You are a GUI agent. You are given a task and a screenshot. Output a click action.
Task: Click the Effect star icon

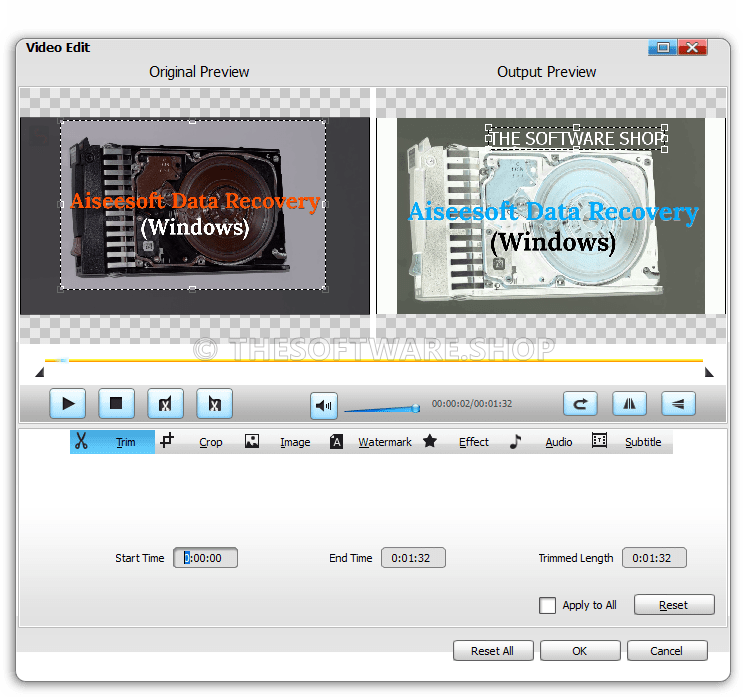tap(430, 441)
